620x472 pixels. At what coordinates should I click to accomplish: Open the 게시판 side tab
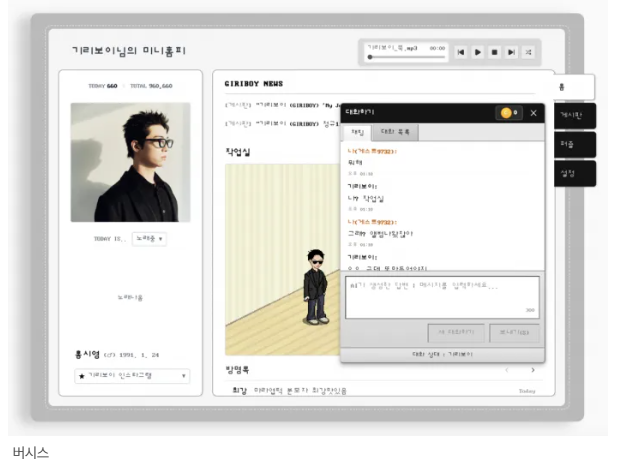pos(575,115)
